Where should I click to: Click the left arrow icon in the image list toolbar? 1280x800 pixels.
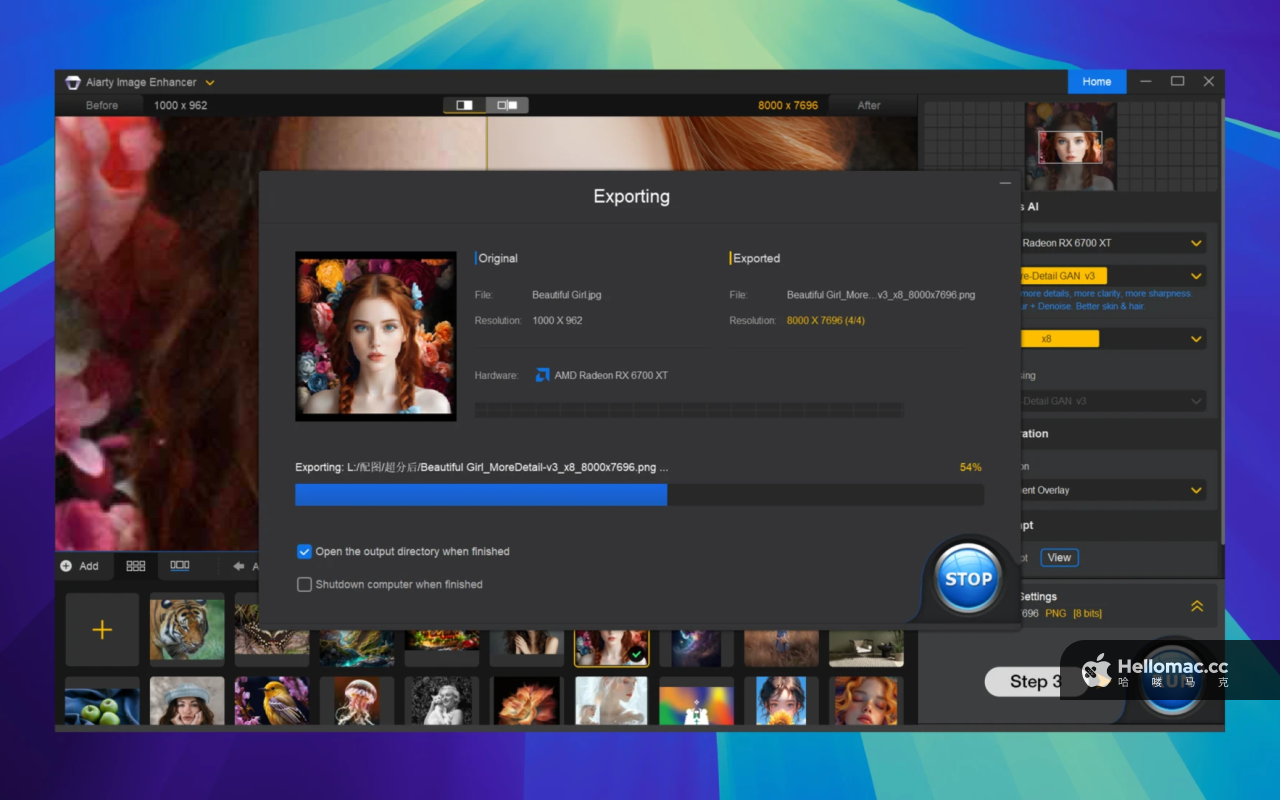click(239, 566)
